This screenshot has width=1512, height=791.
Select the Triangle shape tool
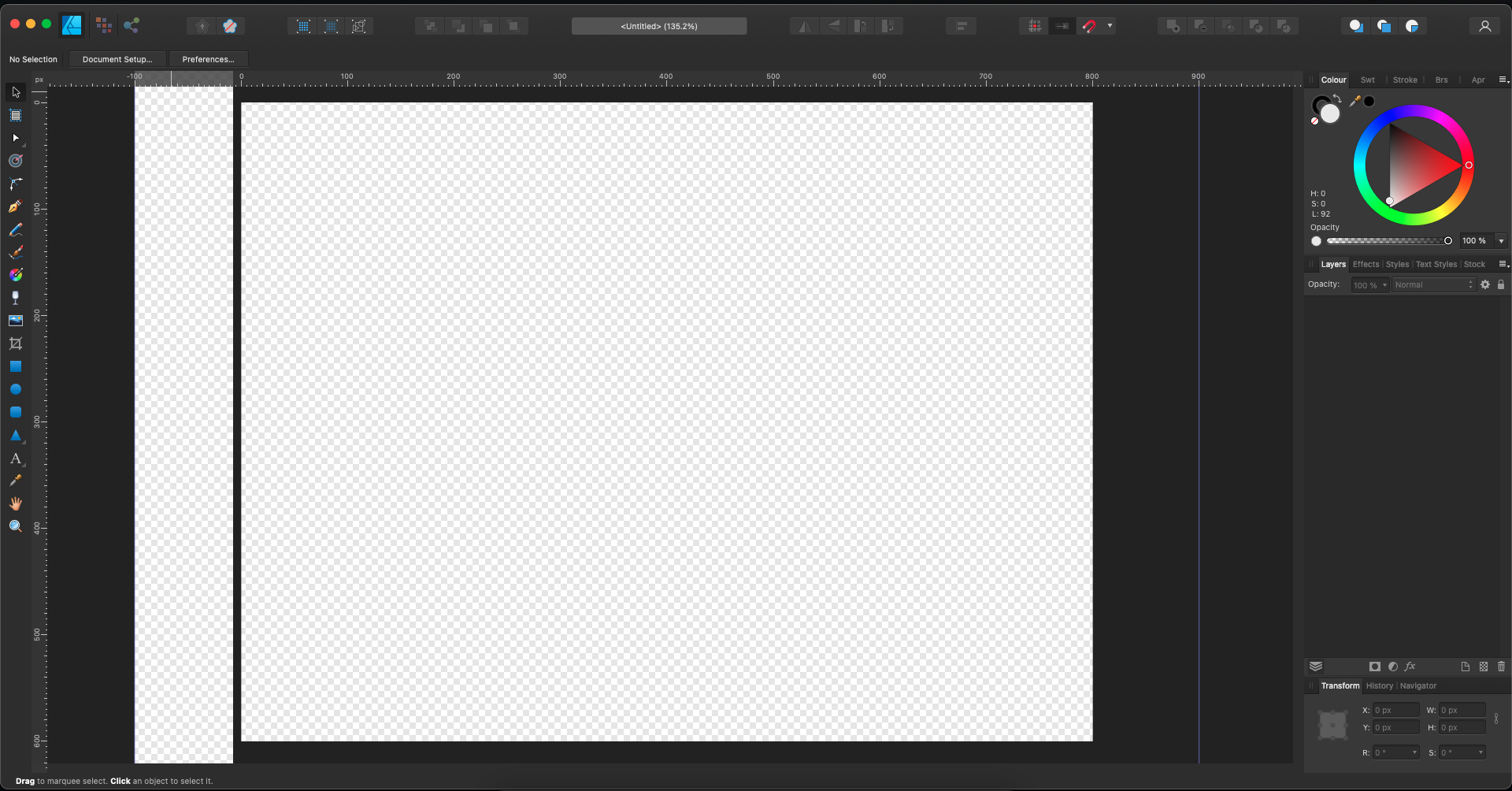[16, 435]
